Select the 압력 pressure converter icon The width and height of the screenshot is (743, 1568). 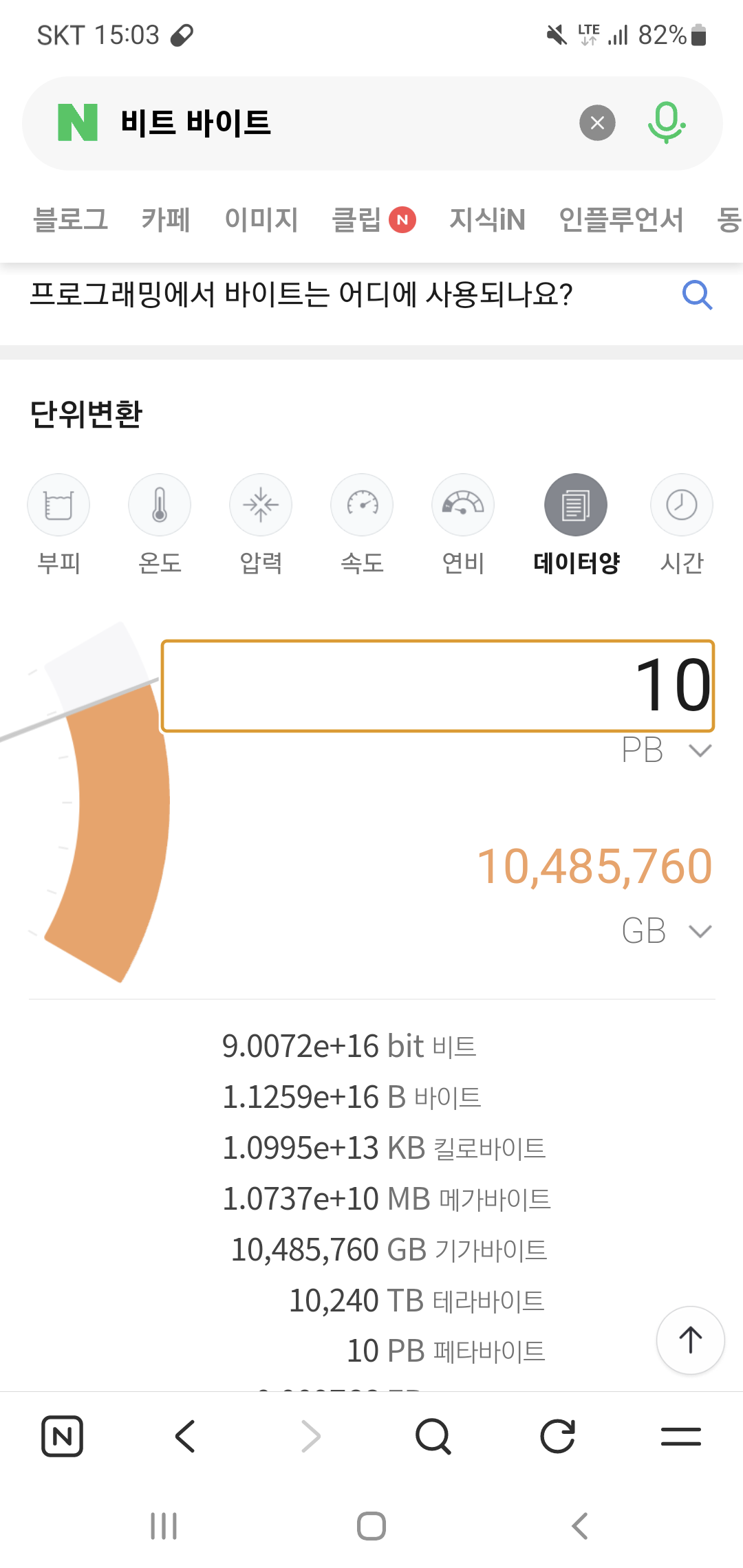[x=261, y=505]
